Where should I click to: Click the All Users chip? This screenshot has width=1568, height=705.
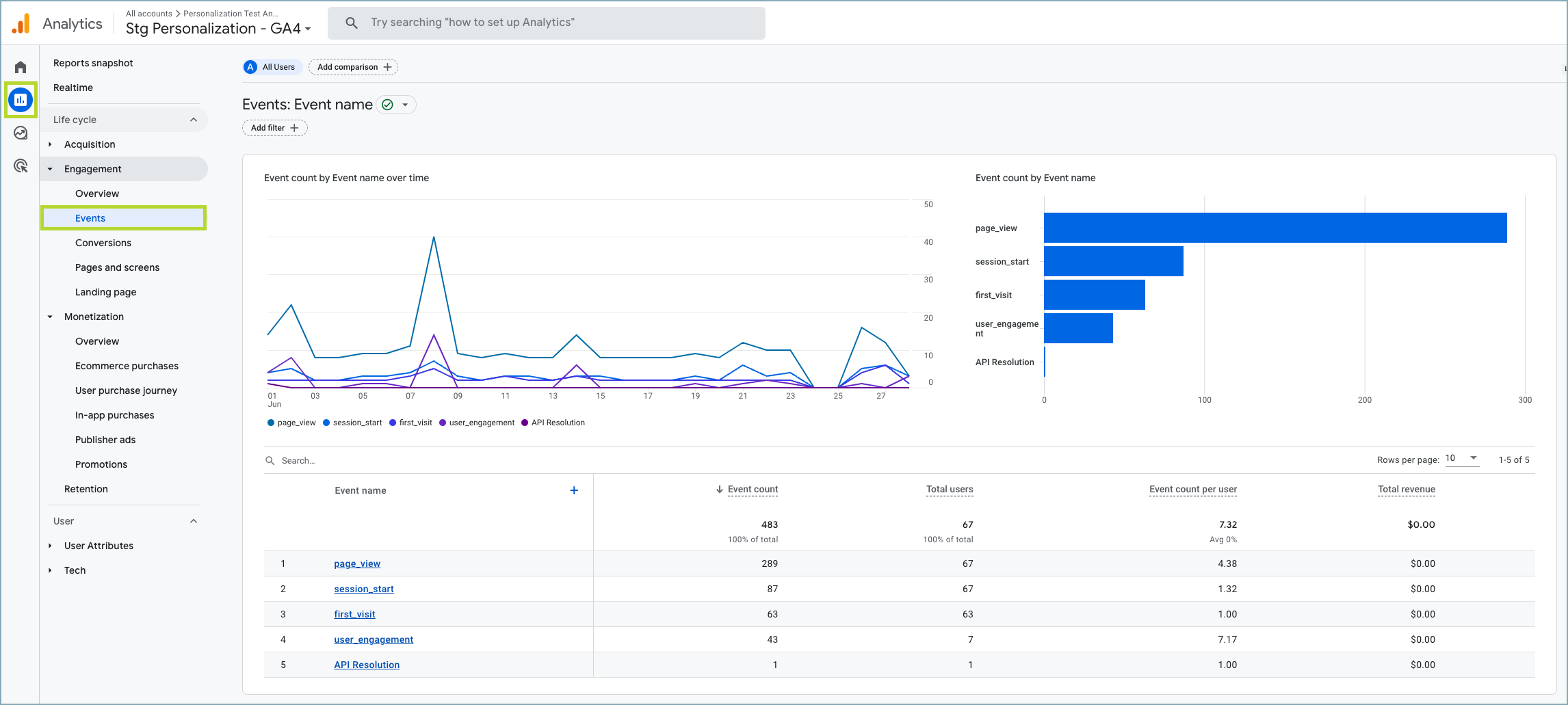(x=272, y=67)
